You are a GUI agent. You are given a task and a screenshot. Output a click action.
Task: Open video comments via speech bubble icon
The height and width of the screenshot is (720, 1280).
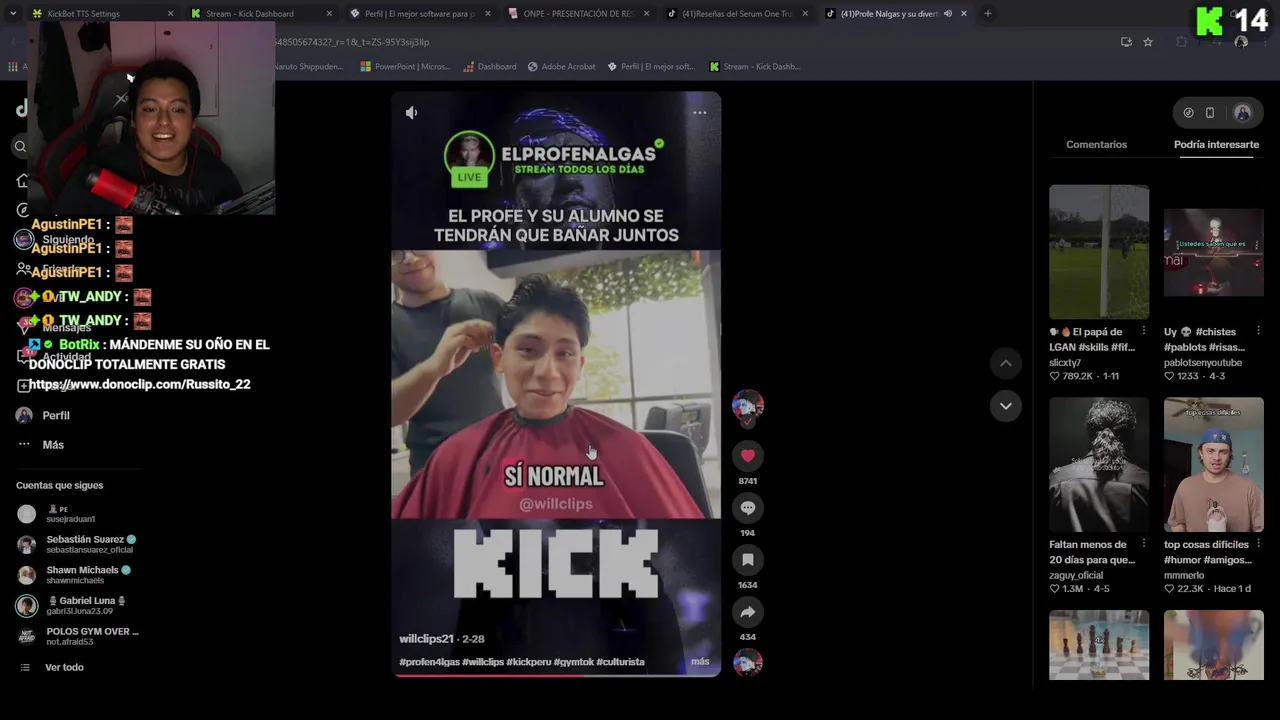point(747,508)
